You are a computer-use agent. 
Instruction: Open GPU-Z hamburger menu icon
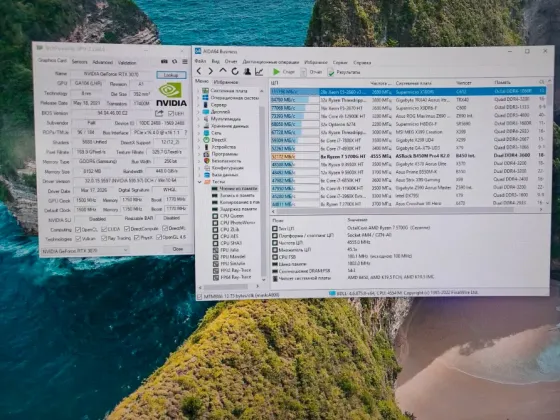(x=185, y=62)
